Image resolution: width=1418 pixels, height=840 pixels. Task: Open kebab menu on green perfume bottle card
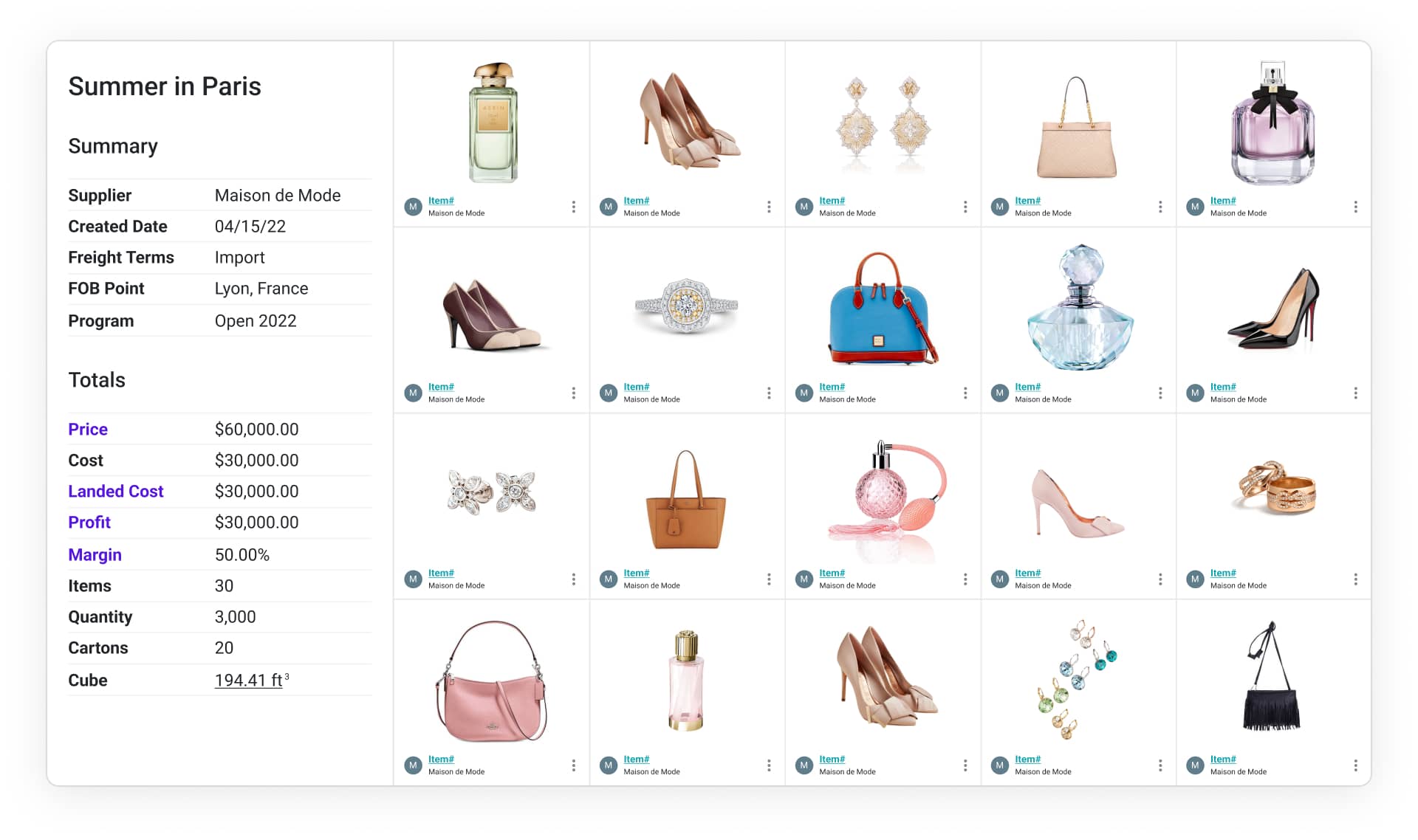click(x=573, y=207)
